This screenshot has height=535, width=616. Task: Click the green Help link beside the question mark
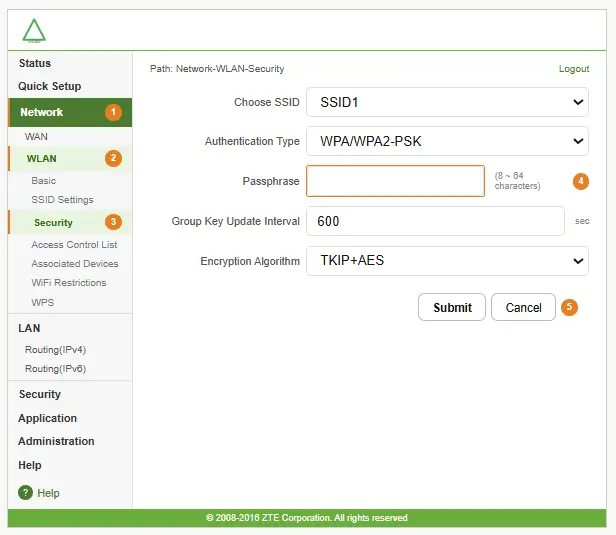[x=48, y=493]
